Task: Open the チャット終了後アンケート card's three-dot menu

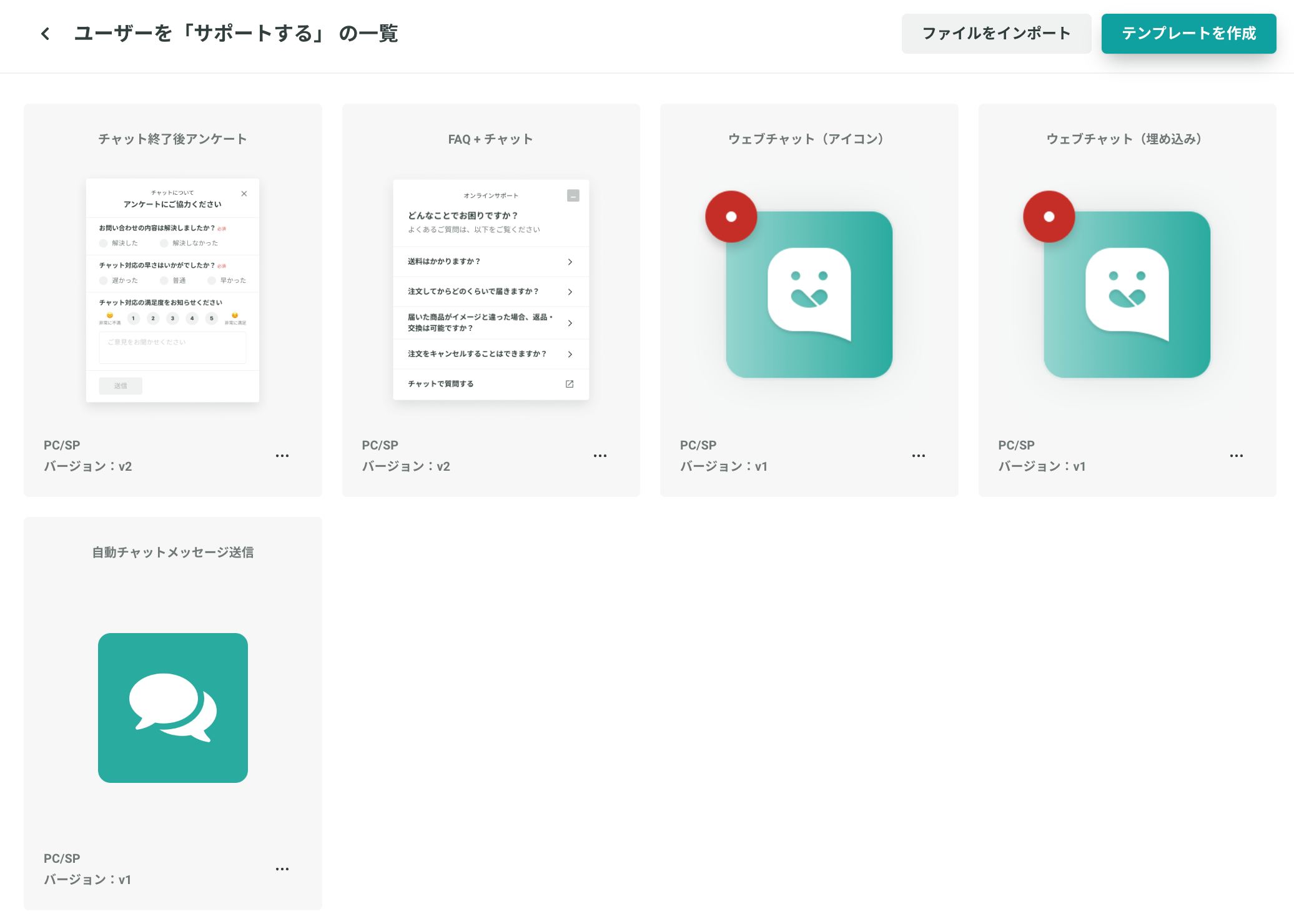Action: [x=282, y=456]
